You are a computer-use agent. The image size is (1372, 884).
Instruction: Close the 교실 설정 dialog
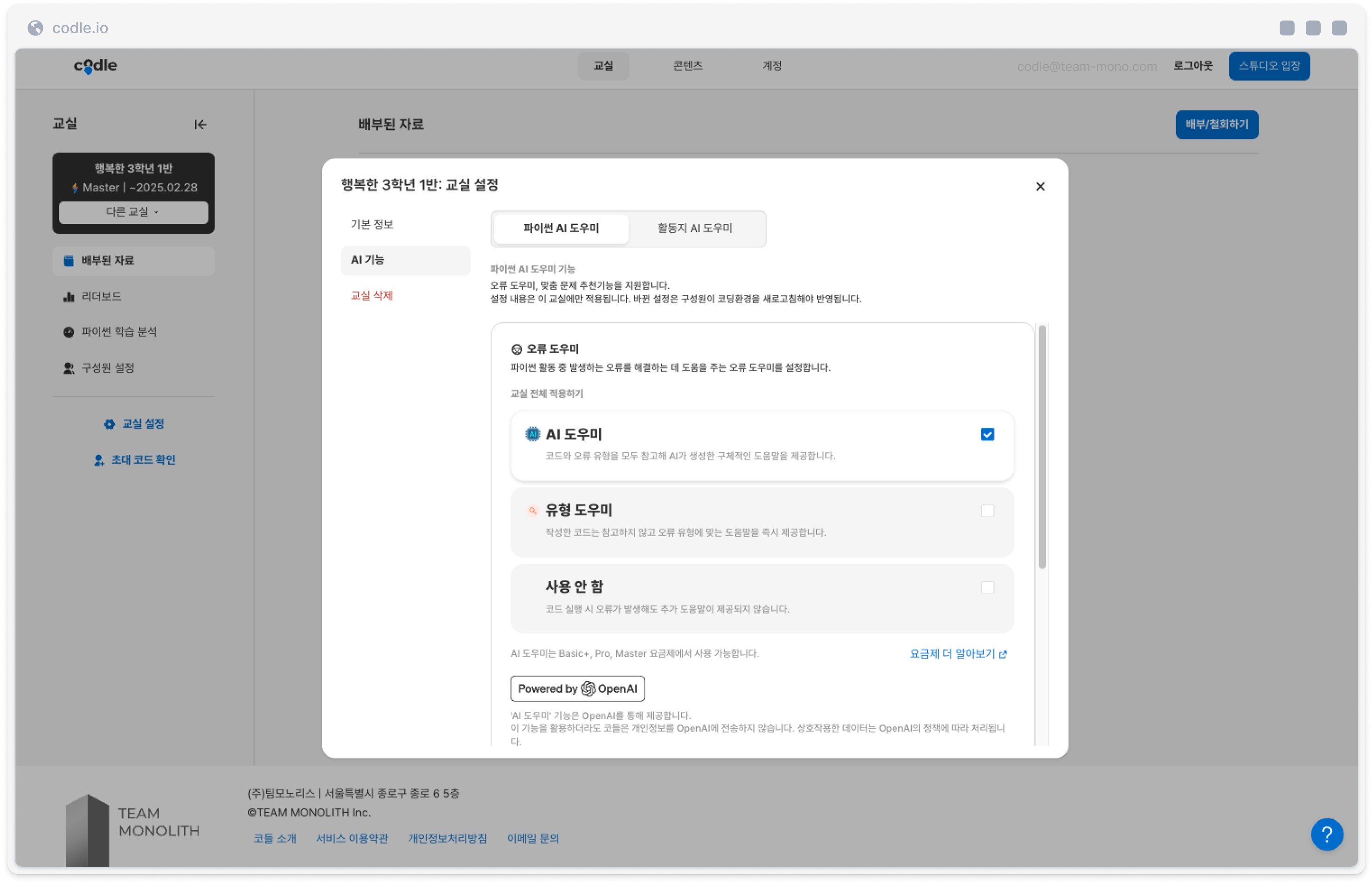click(x=1039, y=187)
